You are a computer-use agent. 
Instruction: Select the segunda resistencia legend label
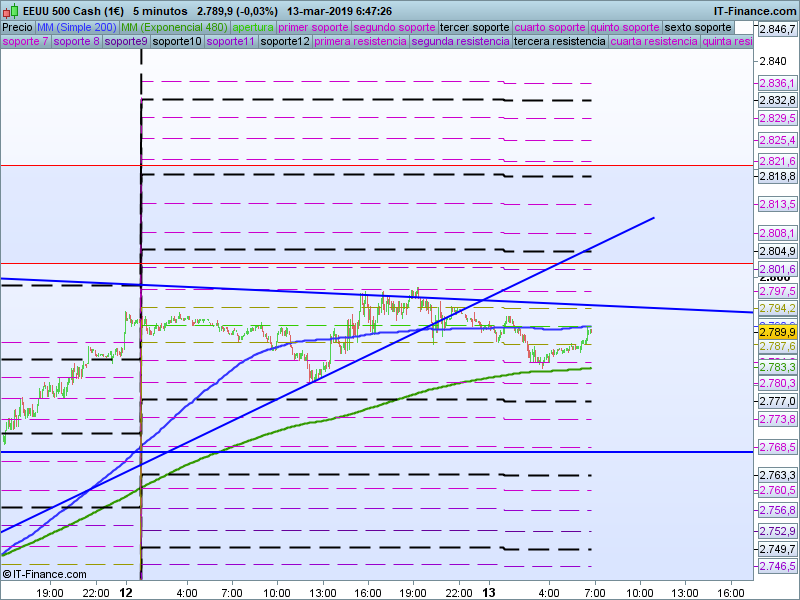click(x=461, y=41)
